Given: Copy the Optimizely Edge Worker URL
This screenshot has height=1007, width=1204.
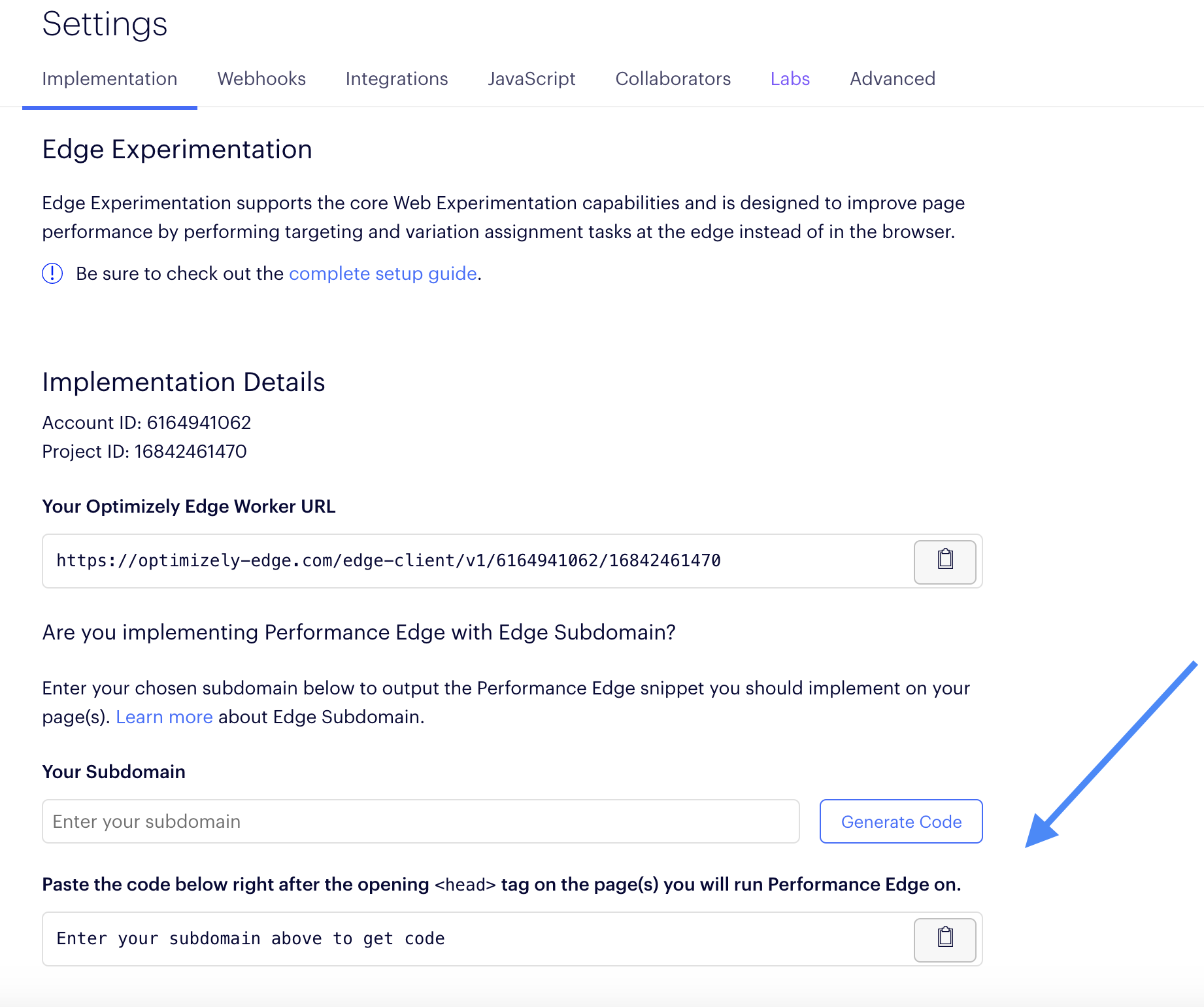Looking at the screenshot, I should coord(945,562).
